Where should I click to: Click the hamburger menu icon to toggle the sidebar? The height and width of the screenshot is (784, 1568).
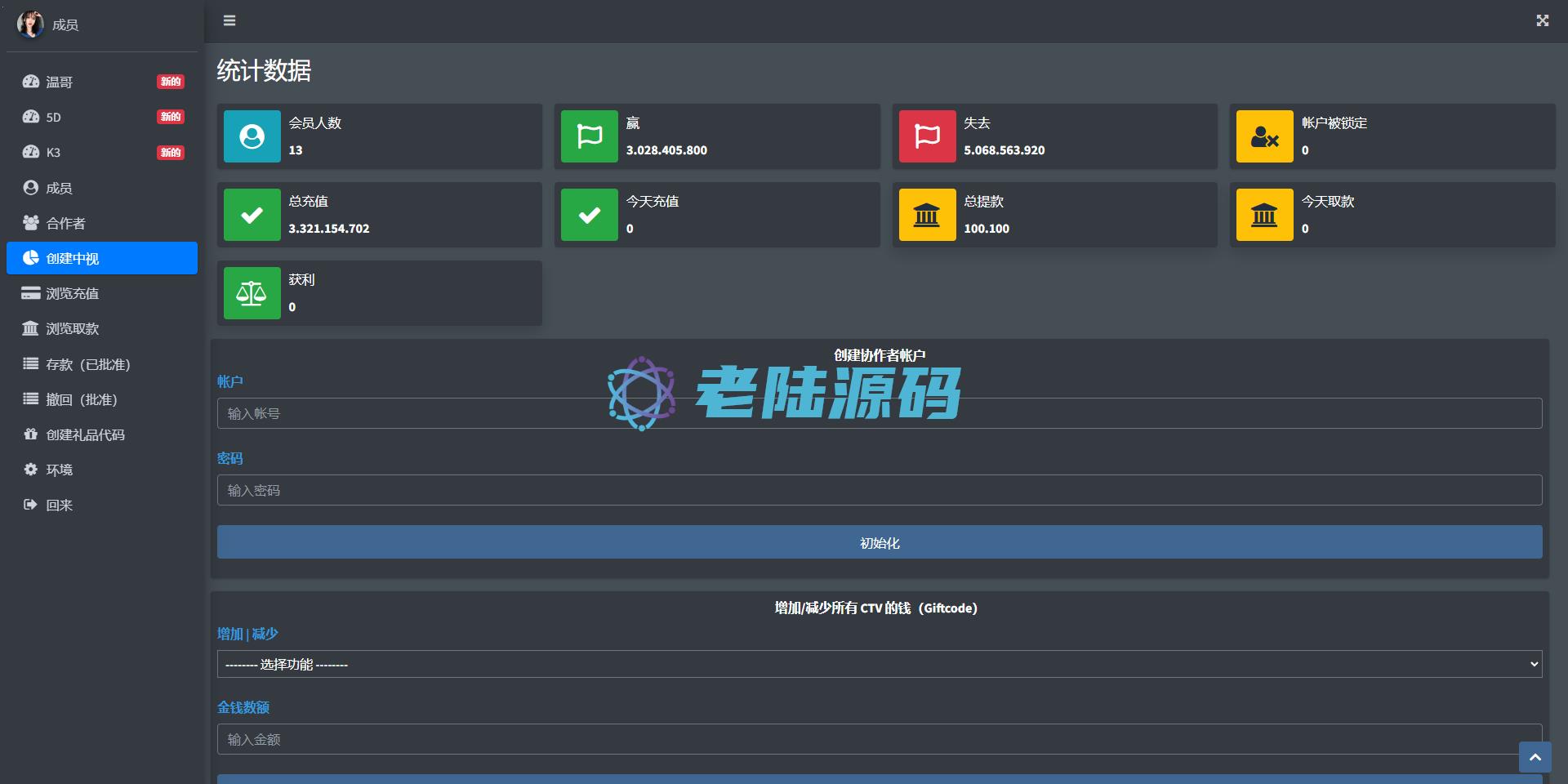click(x=229, y=20)
